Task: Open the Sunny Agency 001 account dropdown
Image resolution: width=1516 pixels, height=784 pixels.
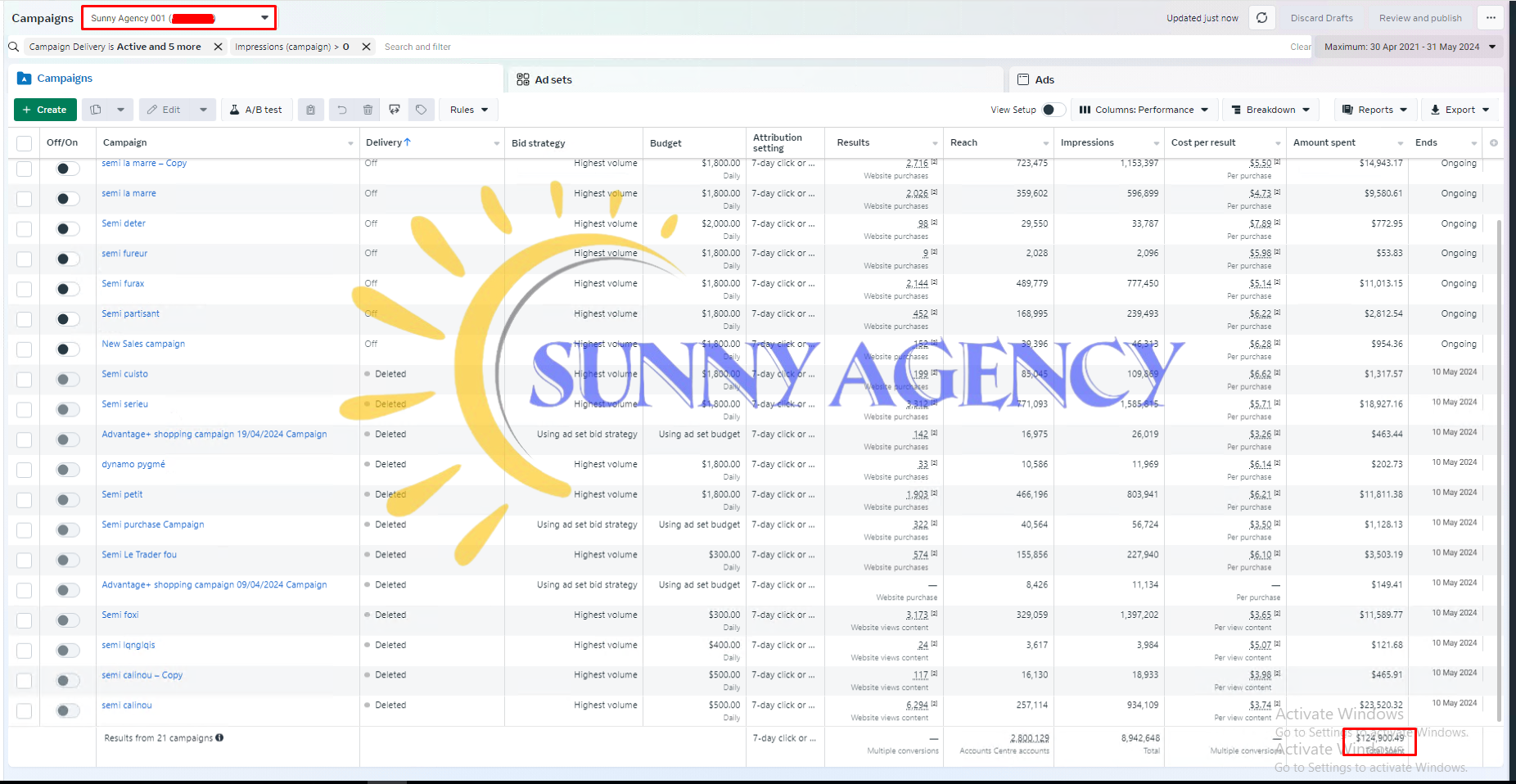Action: 179,18
